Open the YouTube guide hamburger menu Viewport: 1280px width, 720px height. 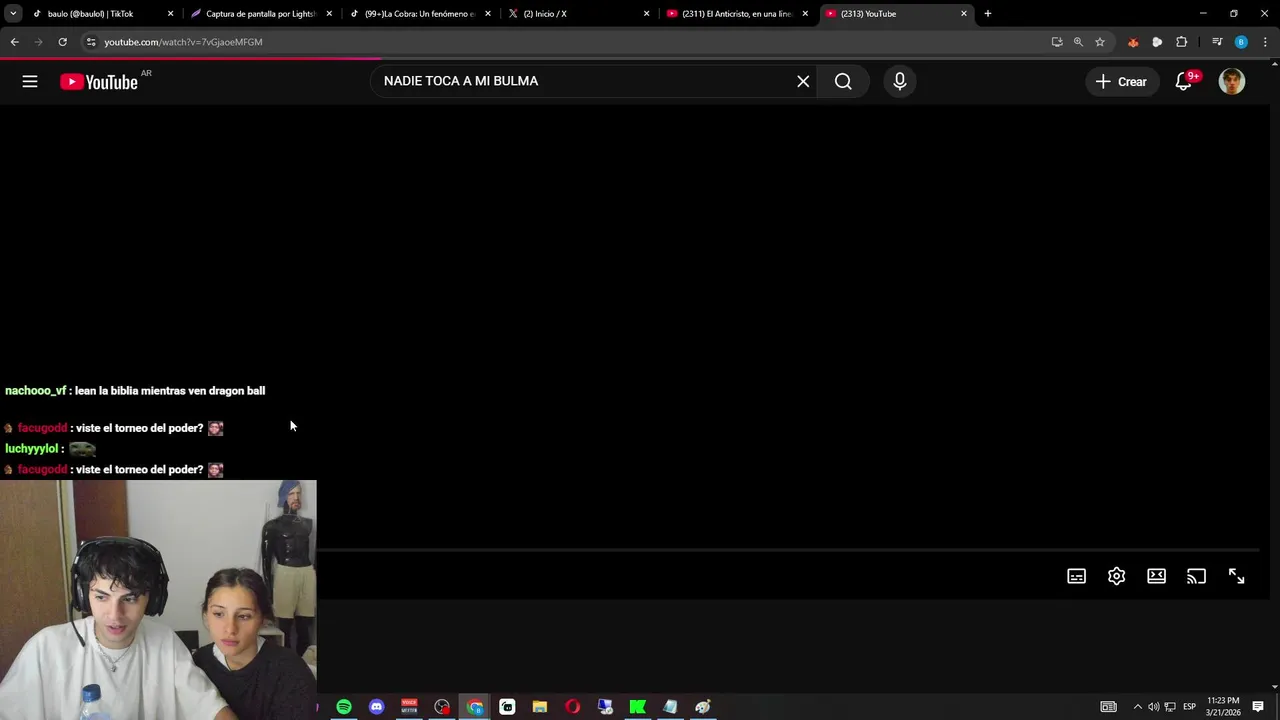30,82
